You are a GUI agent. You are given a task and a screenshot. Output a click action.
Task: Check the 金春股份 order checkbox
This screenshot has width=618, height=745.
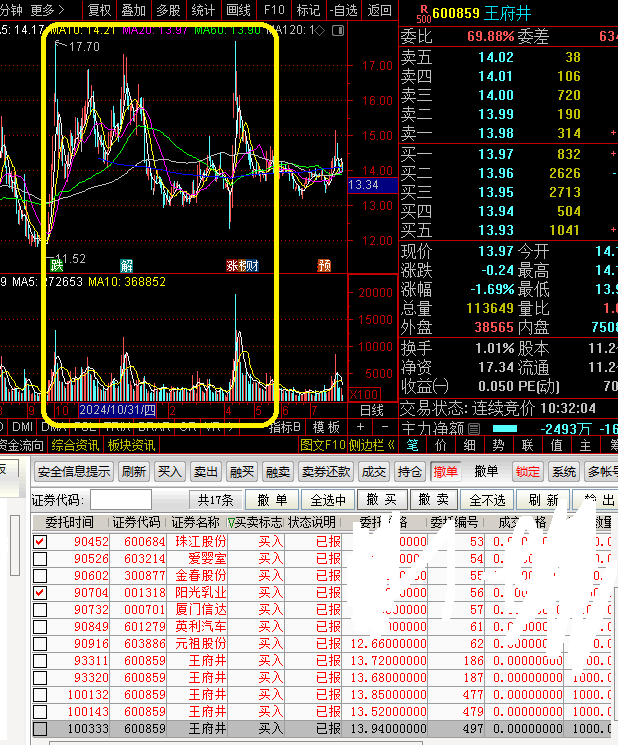40,576
